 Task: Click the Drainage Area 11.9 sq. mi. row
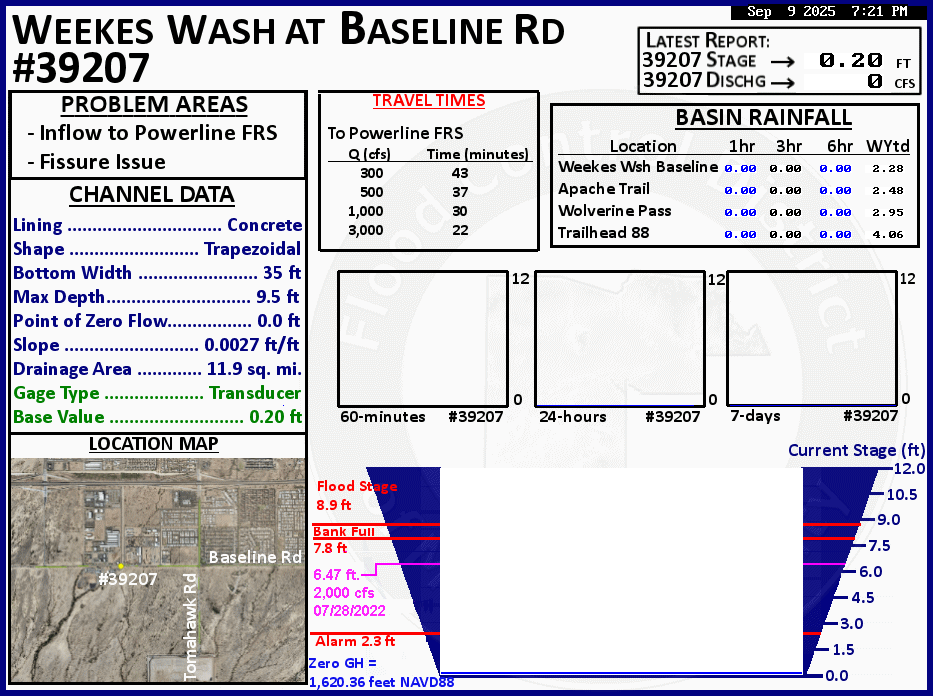coord(158,369)
